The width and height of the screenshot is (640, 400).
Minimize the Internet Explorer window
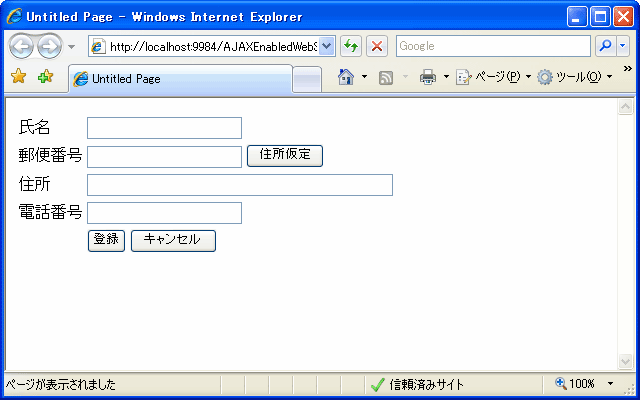[577, 17]
